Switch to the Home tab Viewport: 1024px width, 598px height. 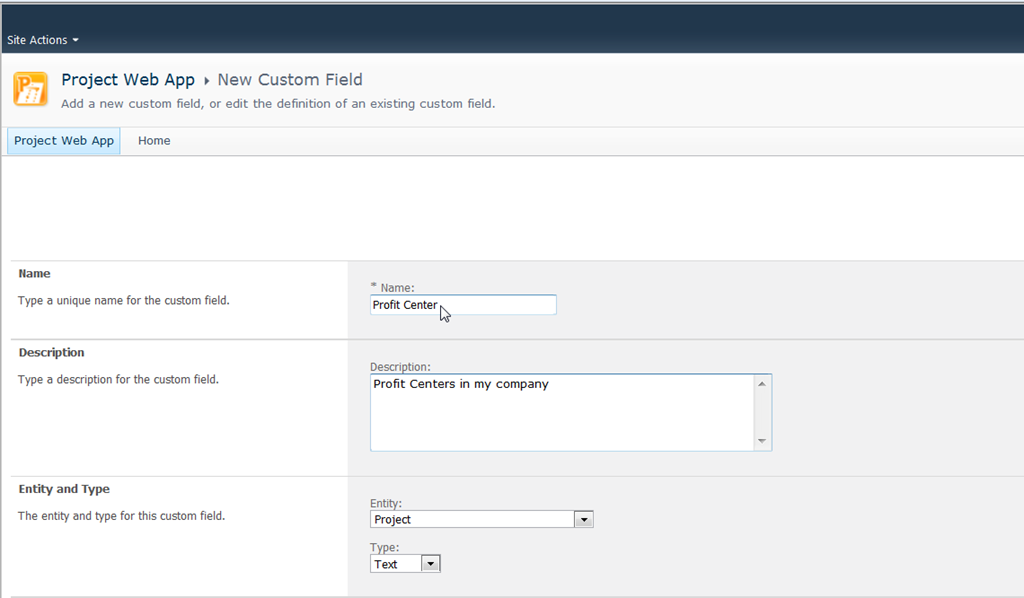click(x=154, y=141)
